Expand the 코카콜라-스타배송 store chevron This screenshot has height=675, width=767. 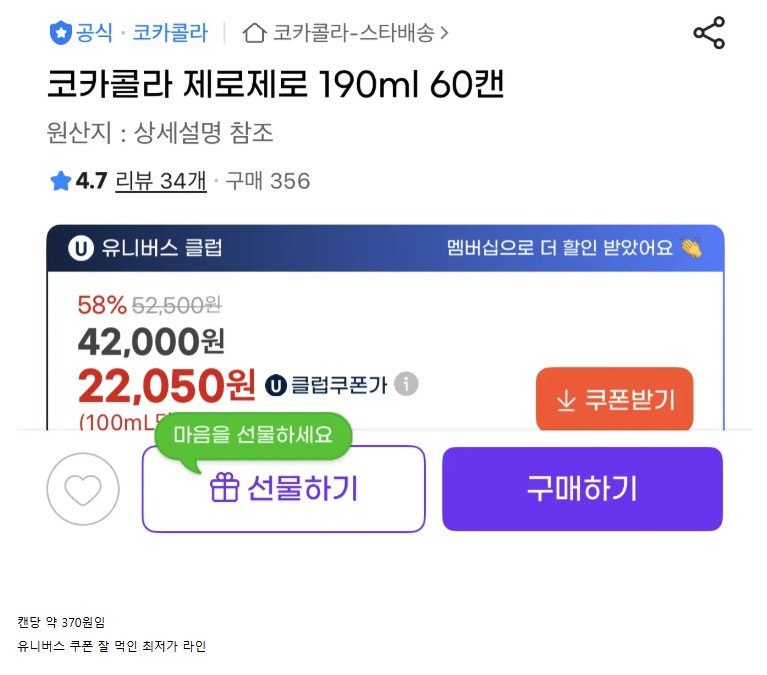(444, 33)
